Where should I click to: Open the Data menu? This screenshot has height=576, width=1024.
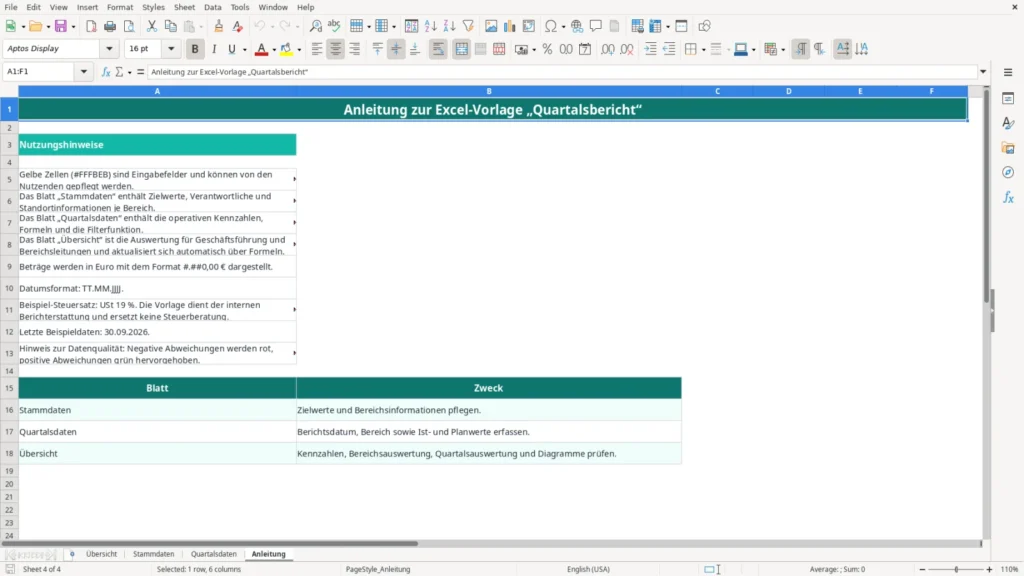(x=212, y=7)
